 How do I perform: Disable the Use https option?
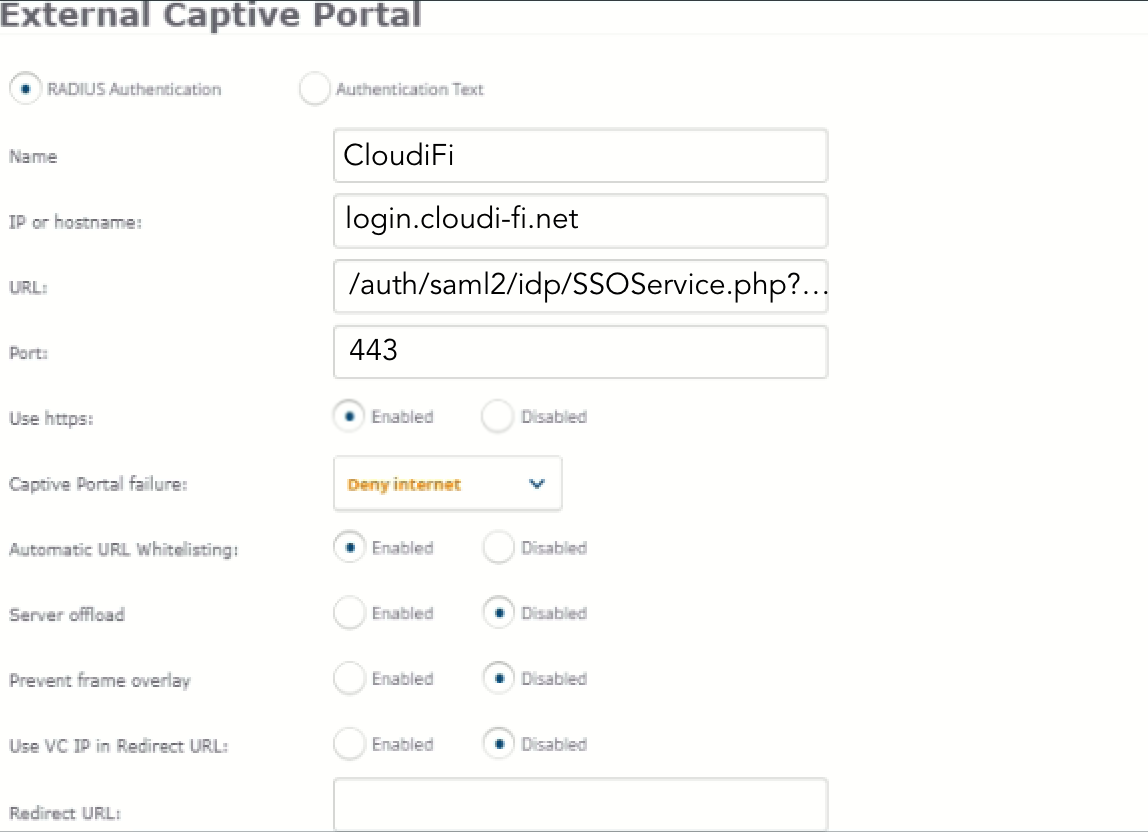(497, 416)
